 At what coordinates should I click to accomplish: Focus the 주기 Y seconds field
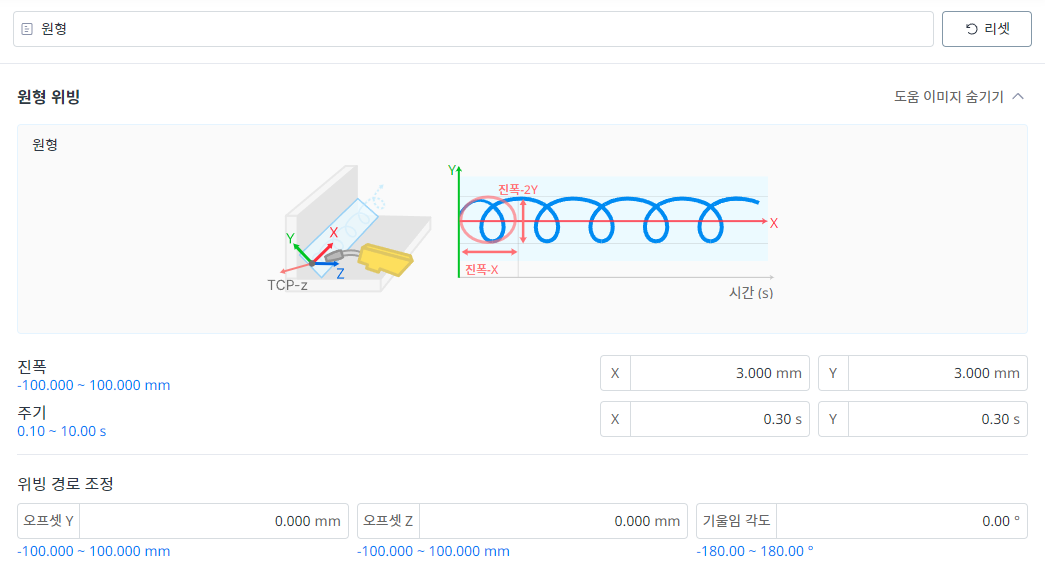coord(937,419)
